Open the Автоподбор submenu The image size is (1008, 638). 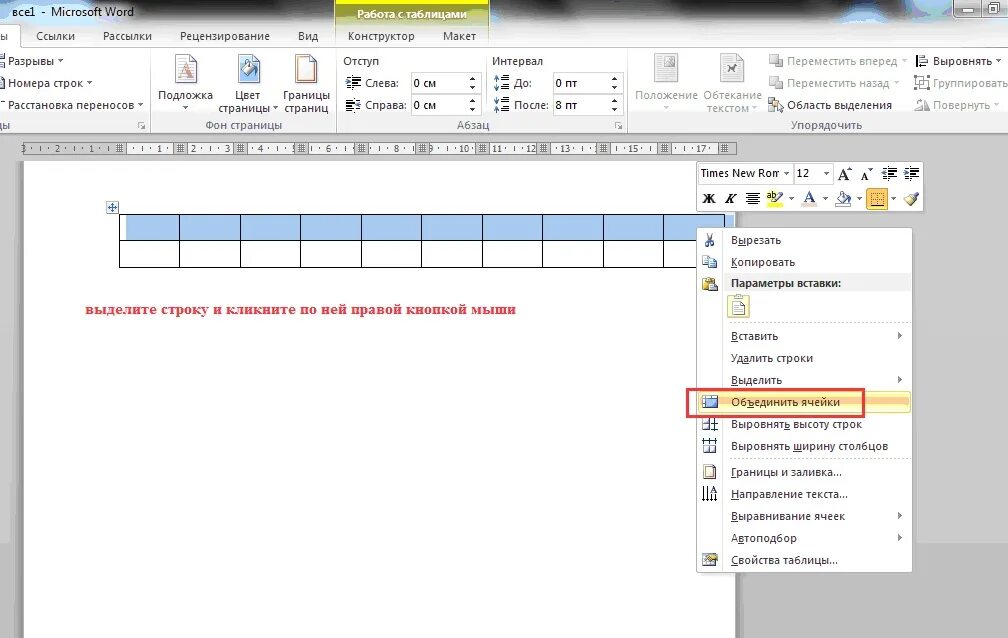(805, 538)
